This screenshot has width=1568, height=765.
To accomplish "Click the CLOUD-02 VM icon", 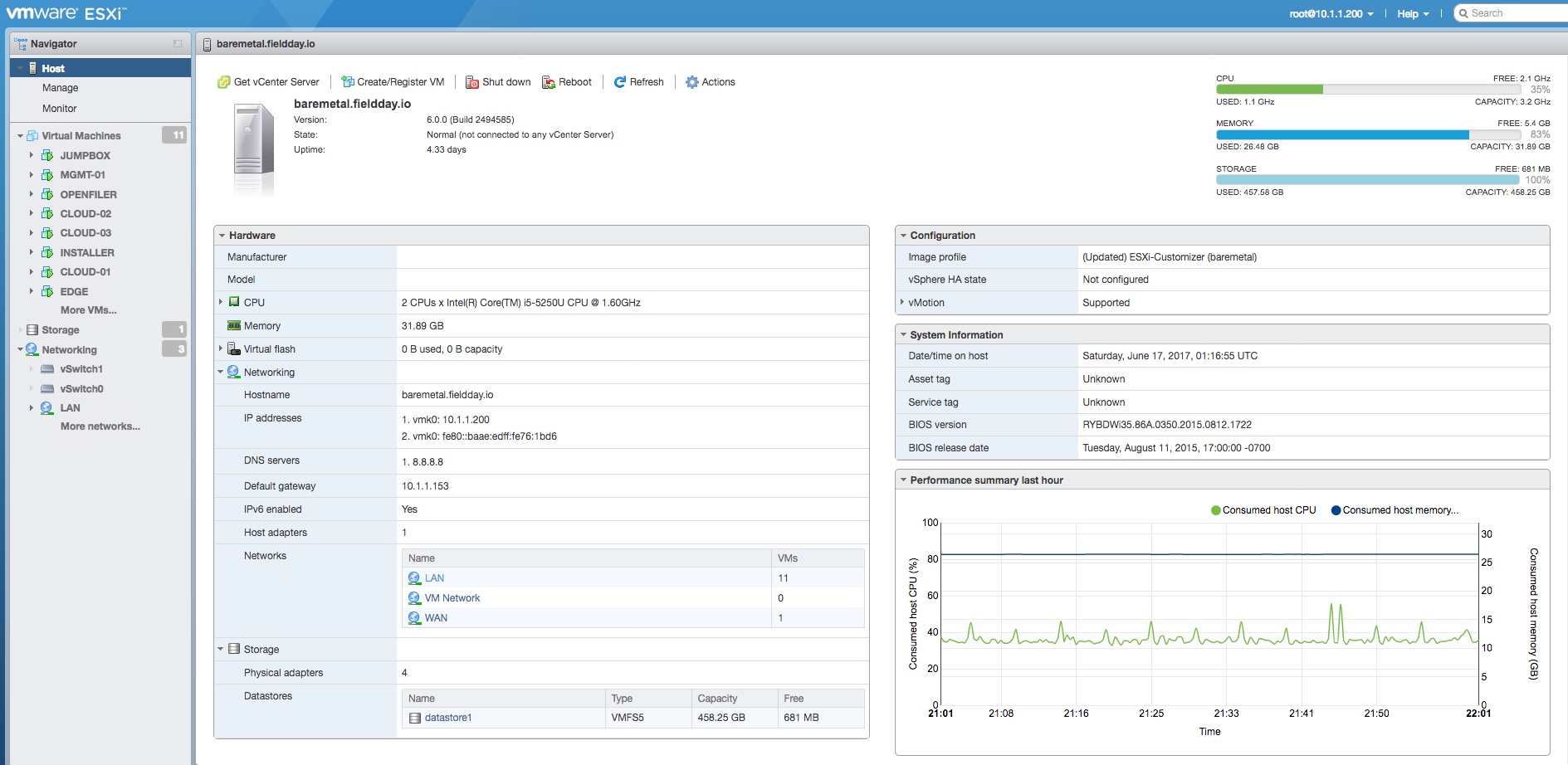I will 47,213.
